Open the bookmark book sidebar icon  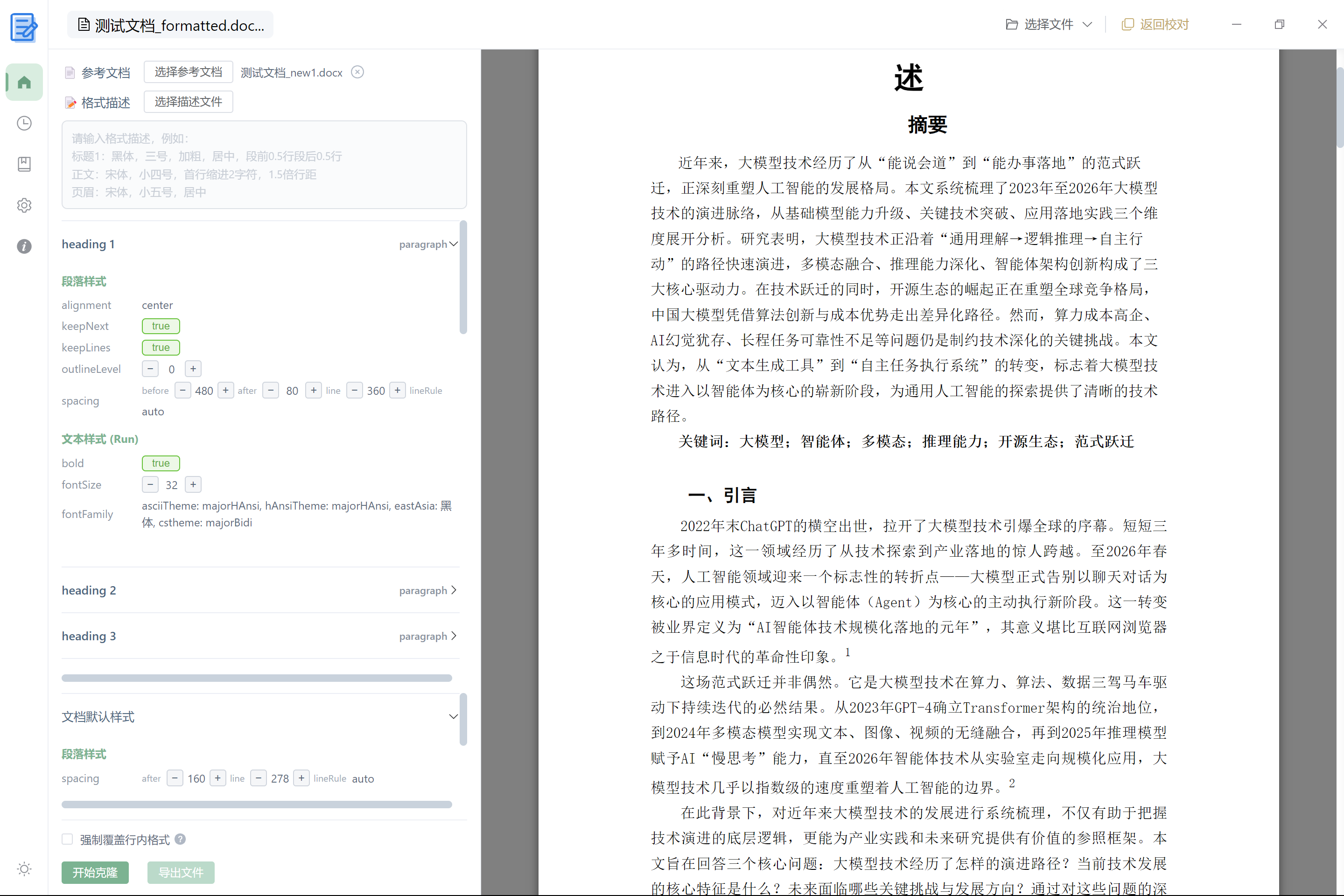click(x=24, y=165)
